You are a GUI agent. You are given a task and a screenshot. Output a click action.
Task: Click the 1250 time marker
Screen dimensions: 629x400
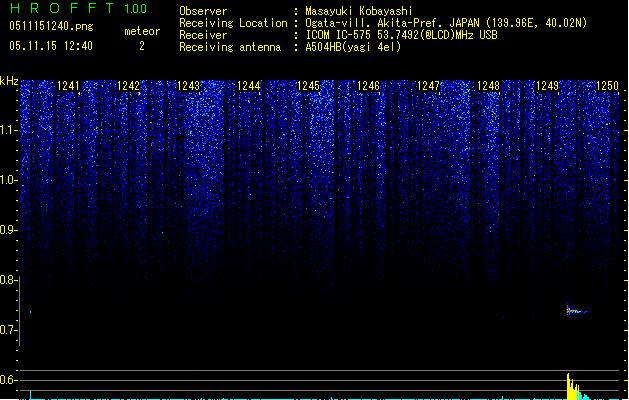pyautogui.click(x=607, y=86)
